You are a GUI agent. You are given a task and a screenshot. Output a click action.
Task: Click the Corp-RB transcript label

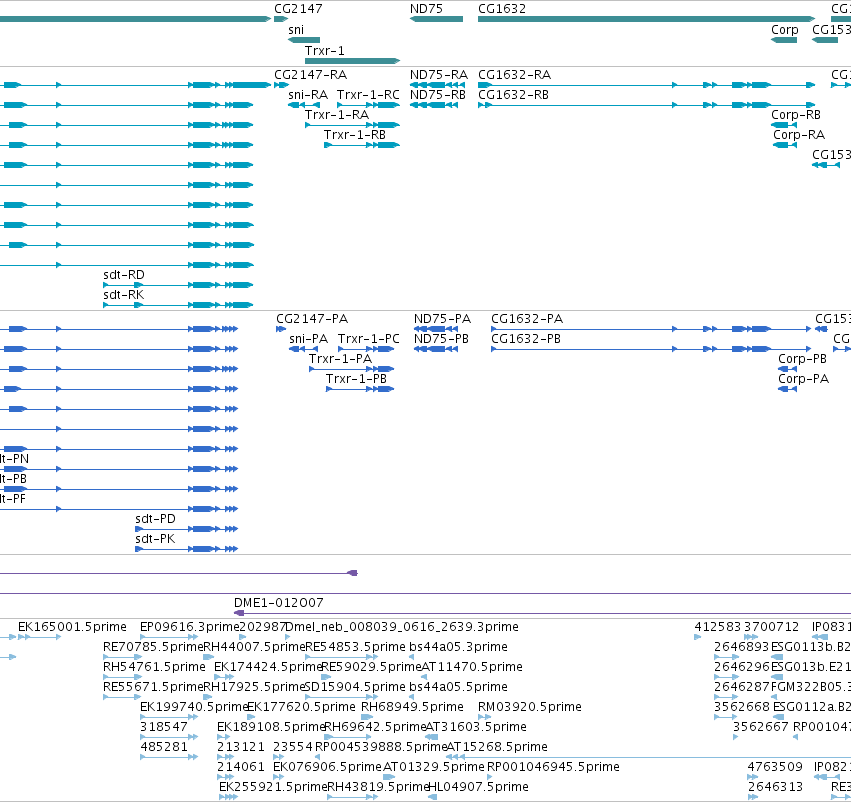point(796,114)
